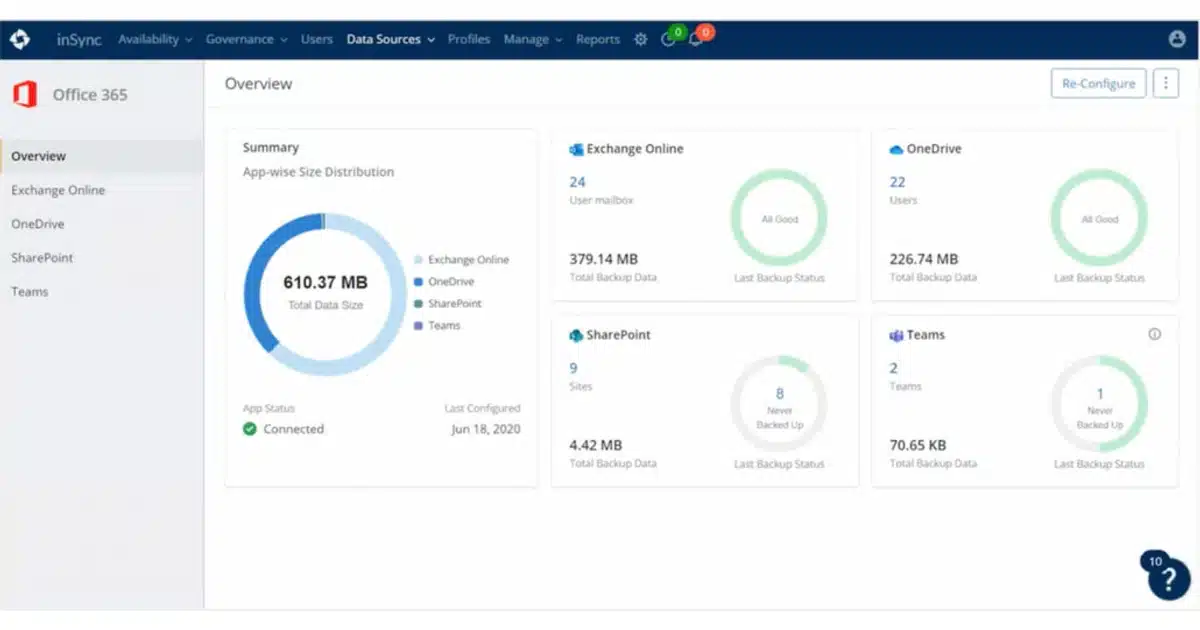
Task: Open the activity clock icon with green badge
Action: pos(669,40)
